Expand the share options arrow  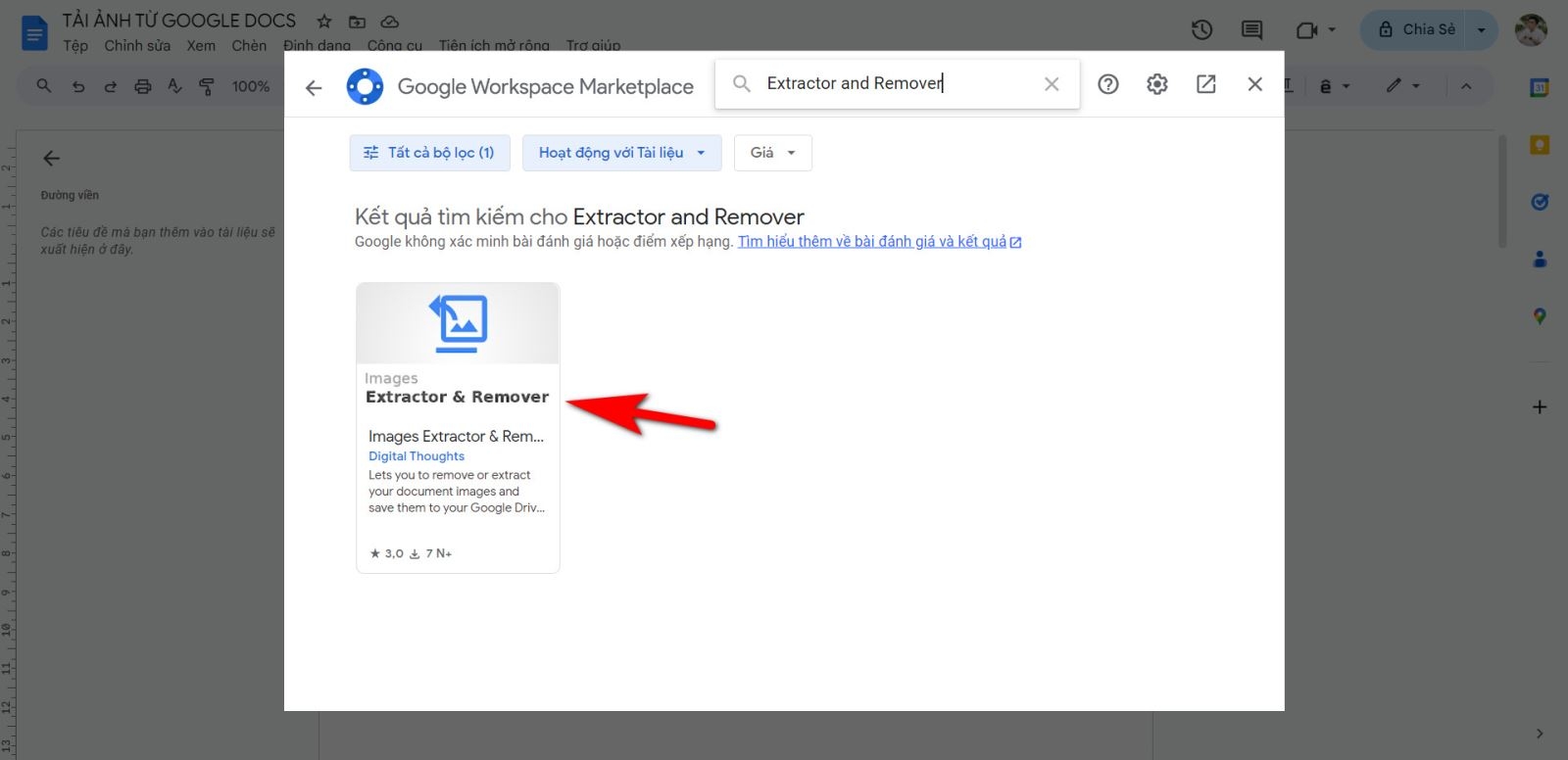(x=1482, y=29)
